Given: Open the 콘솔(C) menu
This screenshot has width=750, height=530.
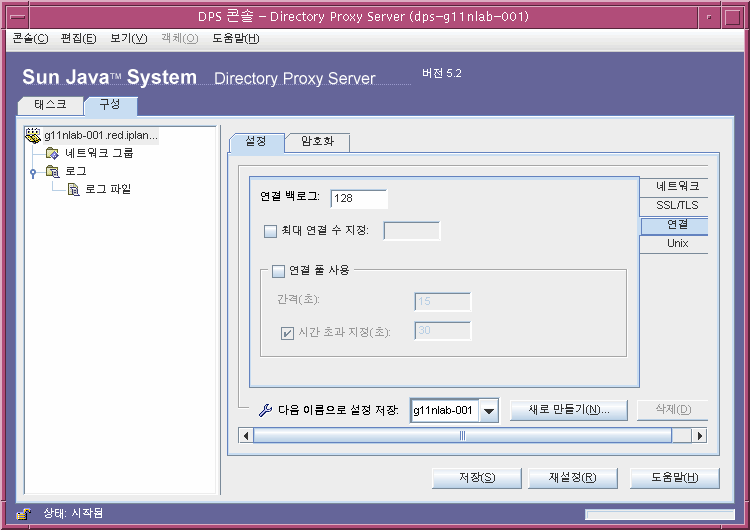Looking at the screenshot, I should (30, 39).
